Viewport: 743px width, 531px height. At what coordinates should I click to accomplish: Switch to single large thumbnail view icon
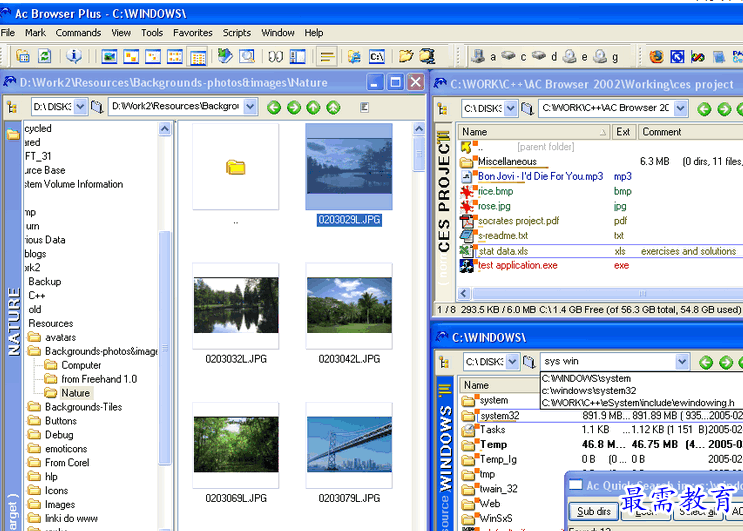click(109, 57)
